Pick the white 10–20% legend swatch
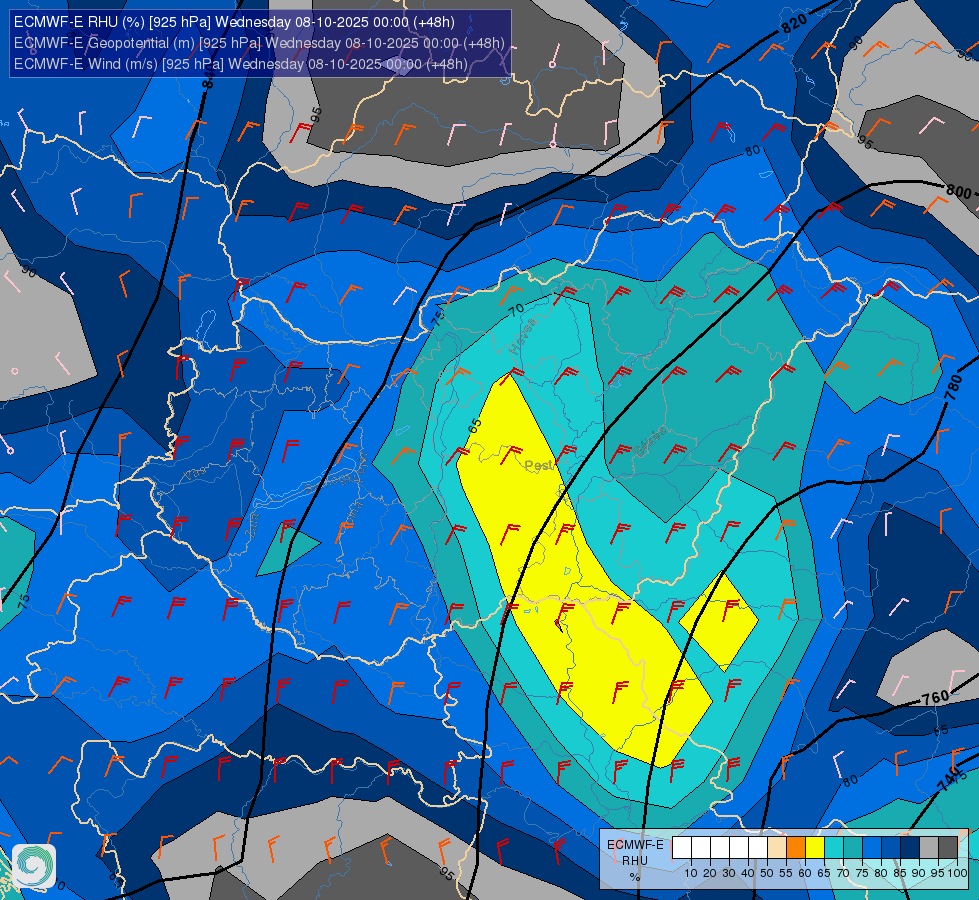979x900 pixels. click(x=701, y=847)
